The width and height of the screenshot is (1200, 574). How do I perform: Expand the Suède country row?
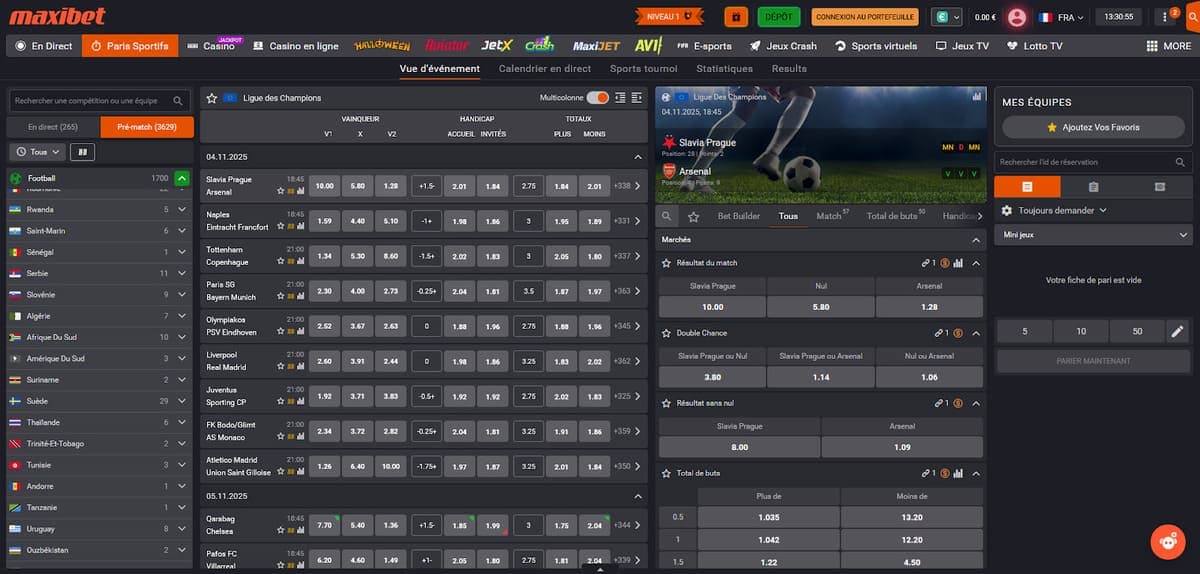click(x=181, y=401)
